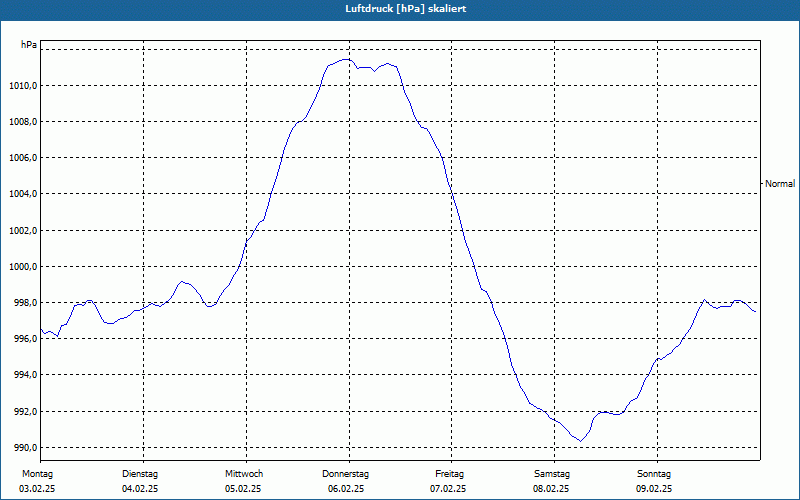Screen dimensions: 800x500
Task: Click the date 07.02.25
Action: pyautogui.click(x=448, y=489)
